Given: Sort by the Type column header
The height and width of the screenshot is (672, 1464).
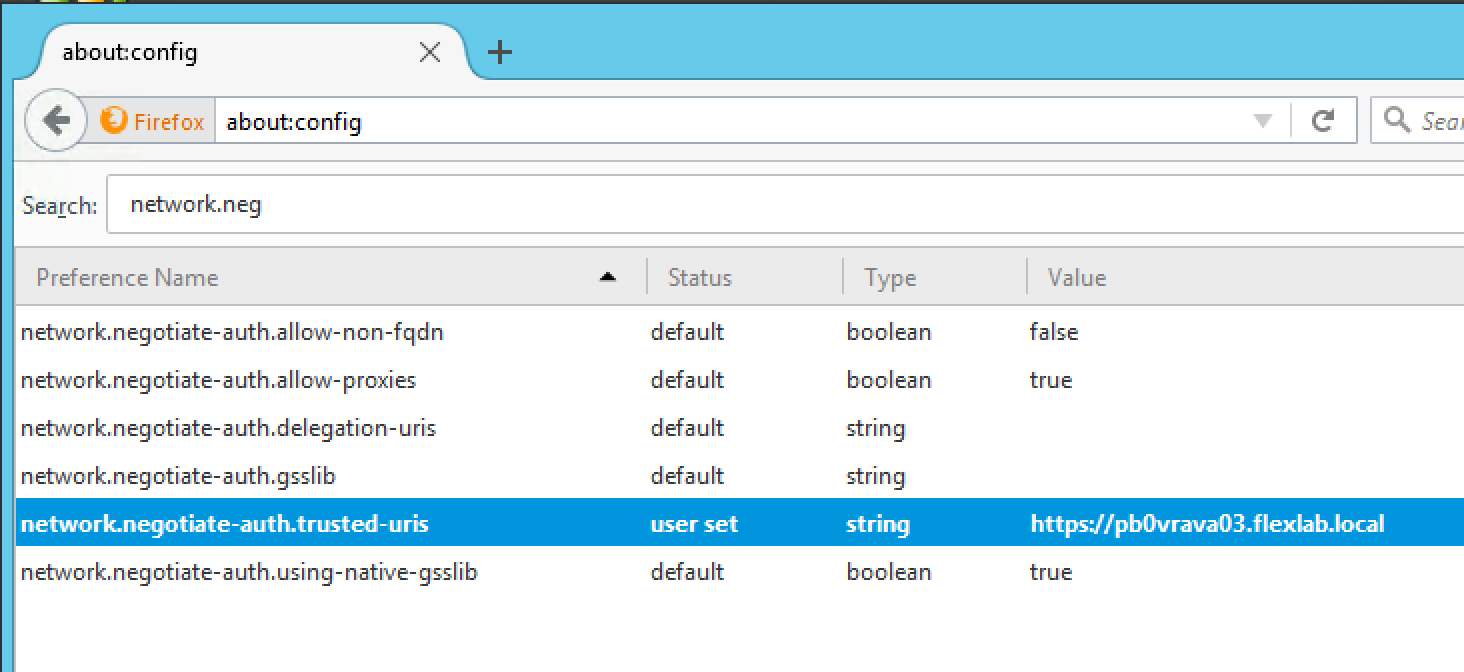Looking at the screenshot, I should pos(935,278).
